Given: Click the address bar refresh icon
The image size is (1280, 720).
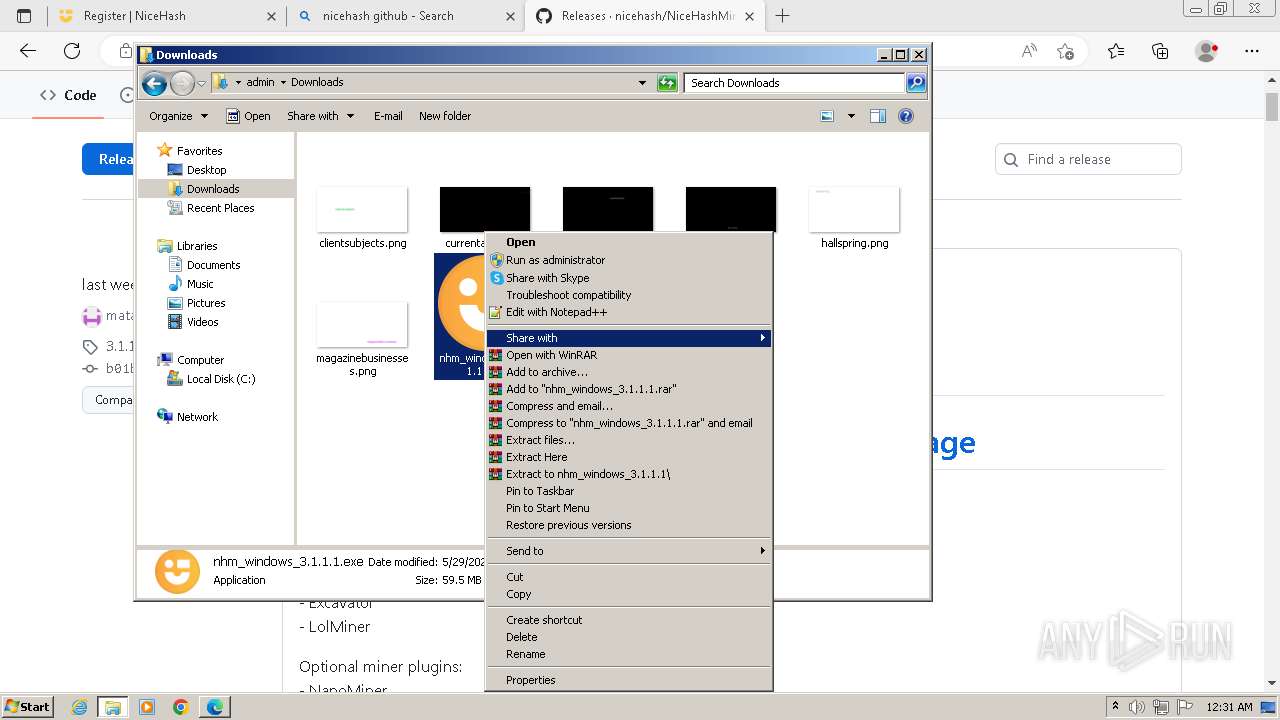Looking at the screenshot, I should coord(667,83).
